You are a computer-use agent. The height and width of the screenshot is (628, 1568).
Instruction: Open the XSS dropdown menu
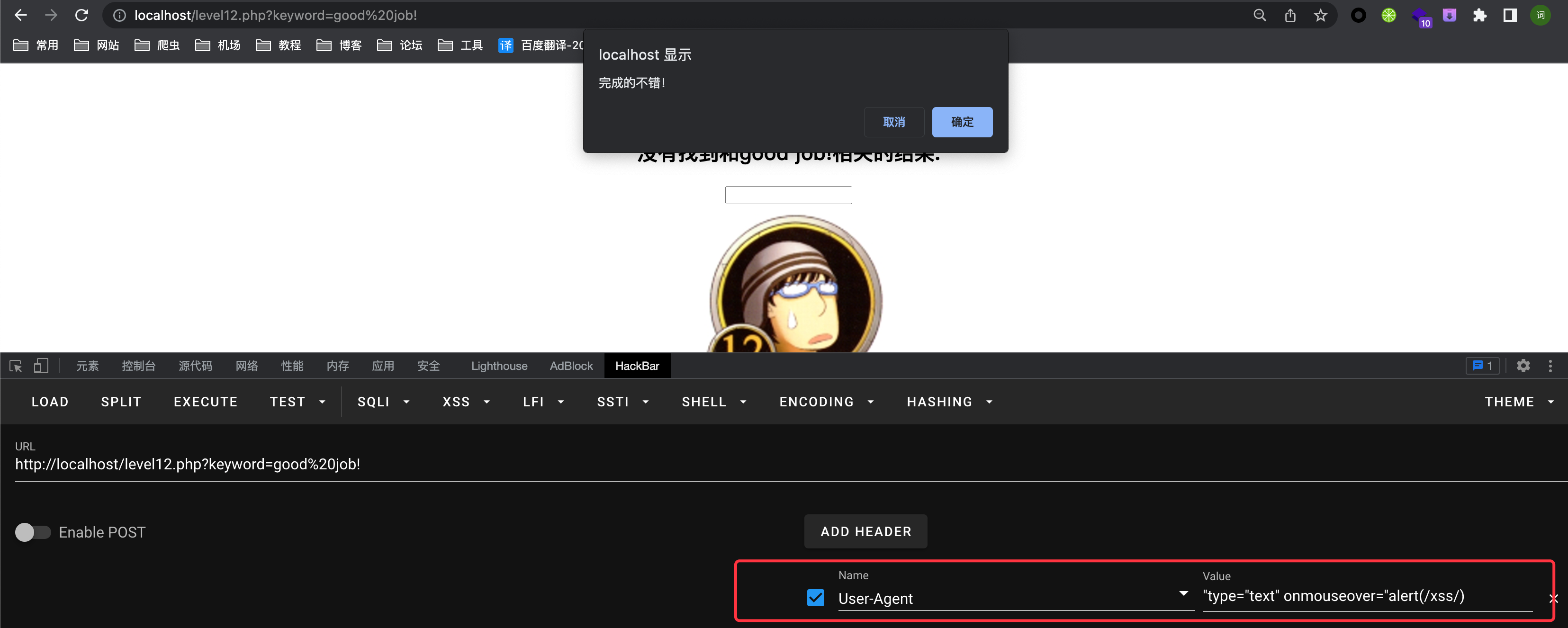(x=466, y=402)
